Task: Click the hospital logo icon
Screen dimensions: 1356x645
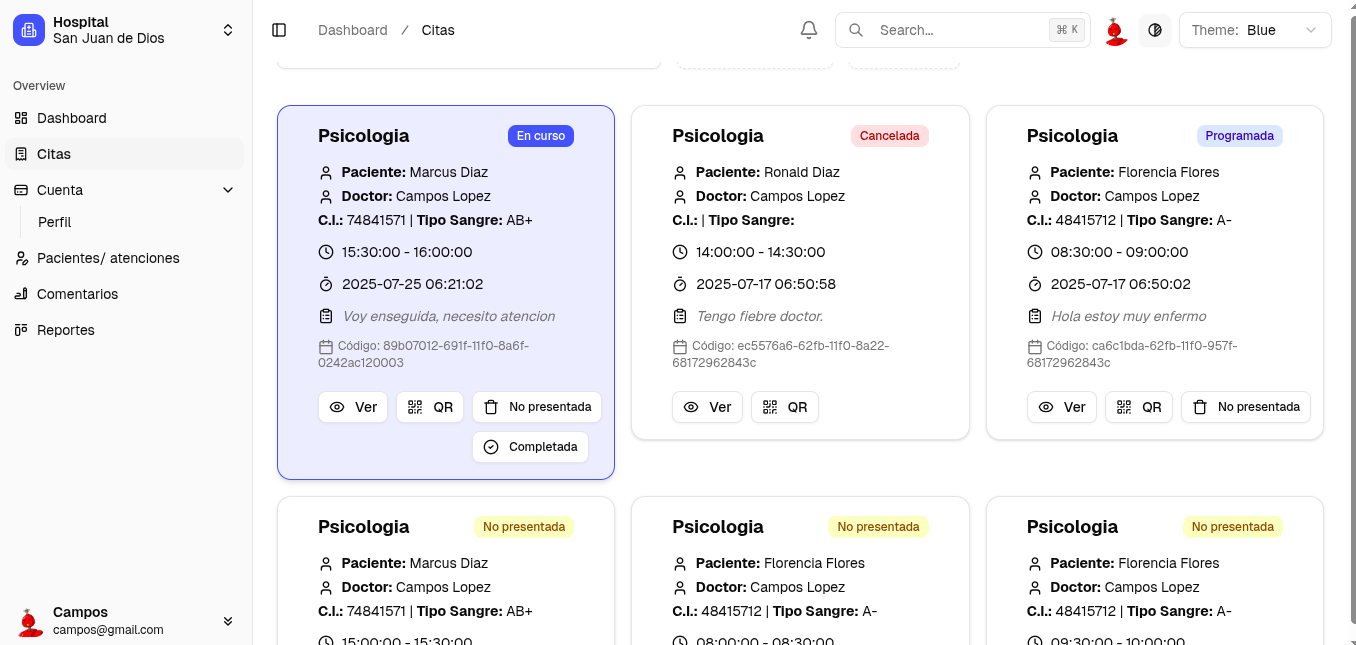Action: pyautogui.click(x=29, y=30)
